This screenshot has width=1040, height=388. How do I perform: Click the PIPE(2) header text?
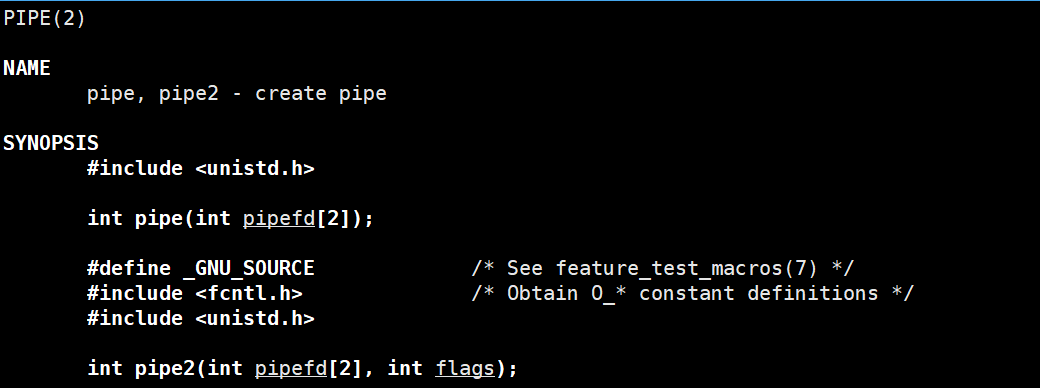pos(44,19)
